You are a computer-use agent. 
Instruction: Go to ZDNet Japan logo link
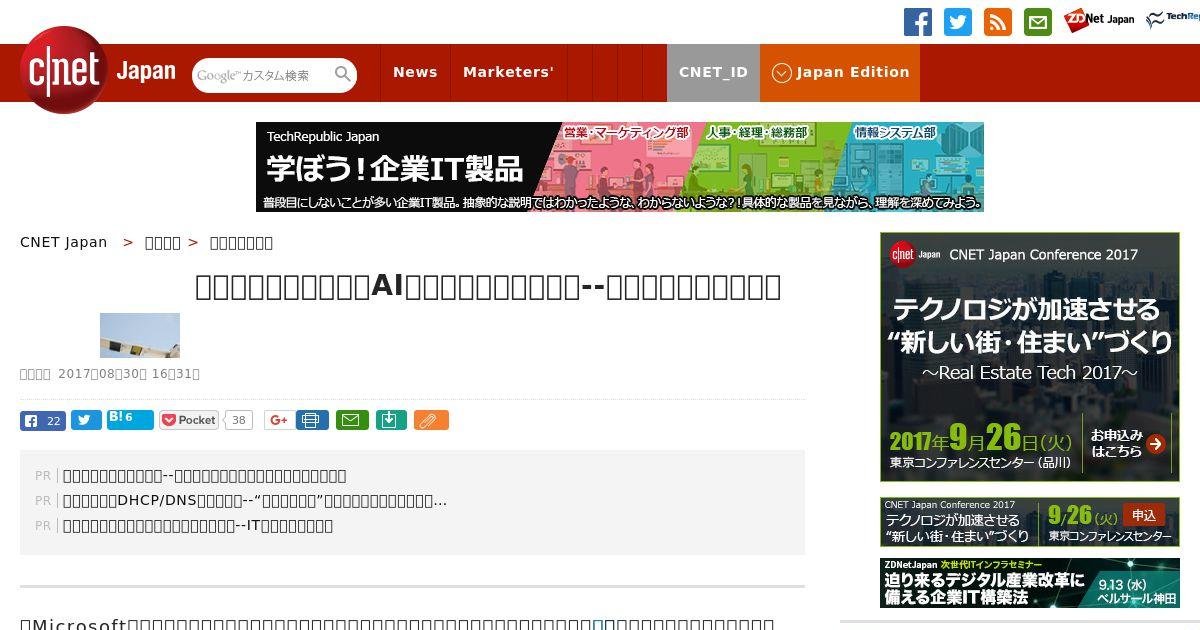[x=1099, y=20]
